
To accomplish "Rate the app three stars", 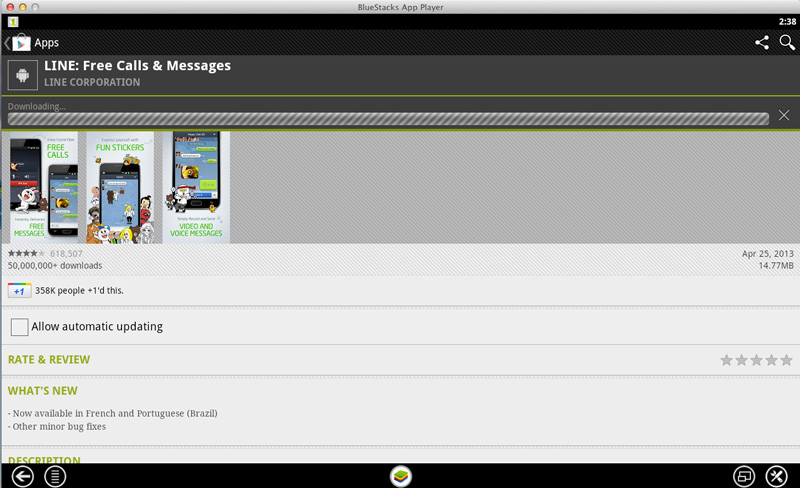I will [x=756, y=360].
